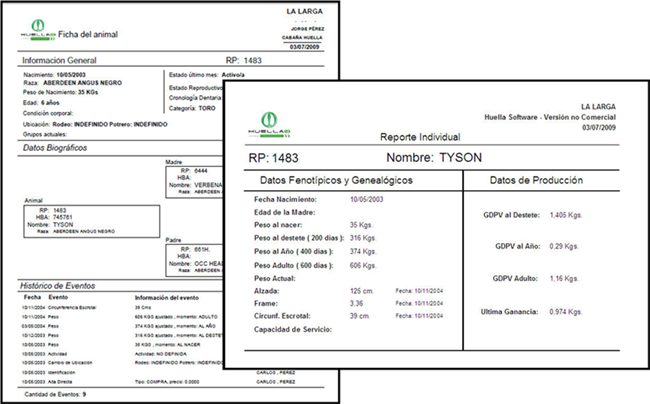Click large 'RP: 1483' in Reporte Individual
This screenshot has width=650, height=404.
click(274, 158)
